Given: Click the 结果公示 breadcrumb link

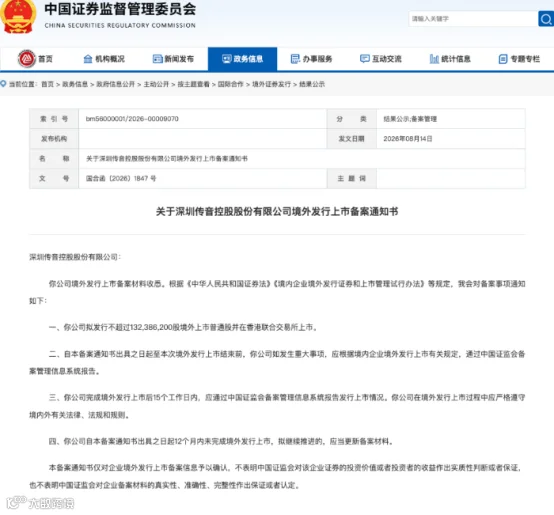Looking at the screenshot, I should (x=312, y=84).
